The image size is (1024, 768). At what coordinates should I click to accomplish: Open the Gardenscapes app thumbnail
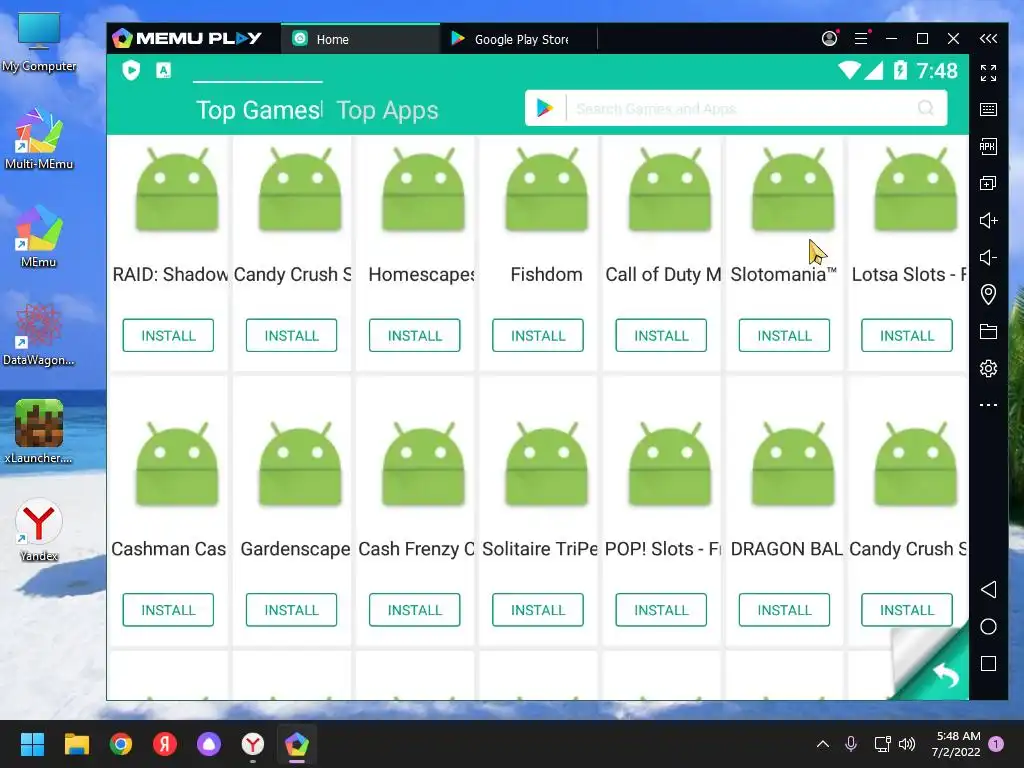(x=300, y=464)
